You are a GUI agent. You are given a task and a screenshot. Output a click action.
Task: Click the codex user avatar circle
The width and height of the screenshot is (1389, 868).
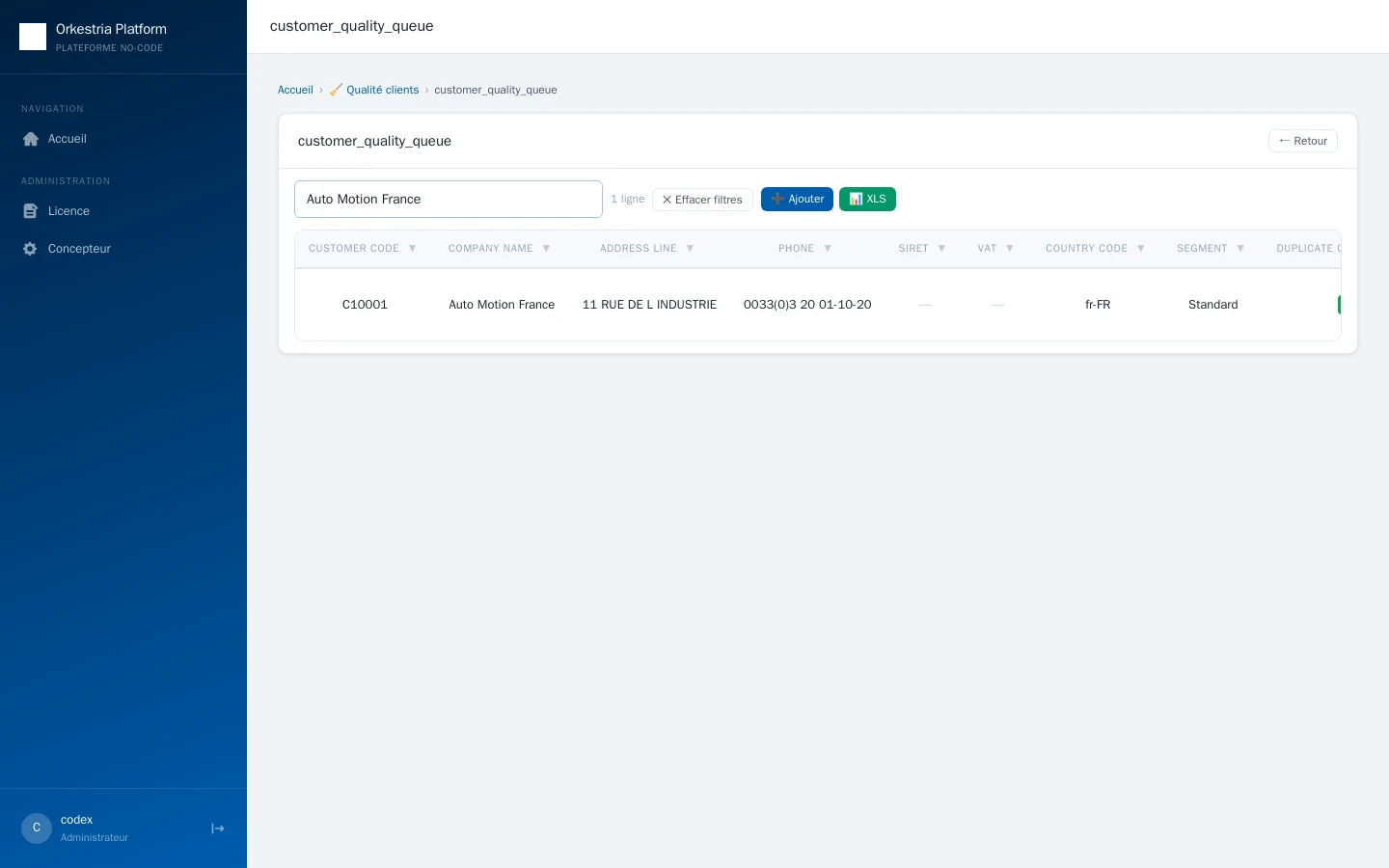pyautogui.click(x=37, y=828)
